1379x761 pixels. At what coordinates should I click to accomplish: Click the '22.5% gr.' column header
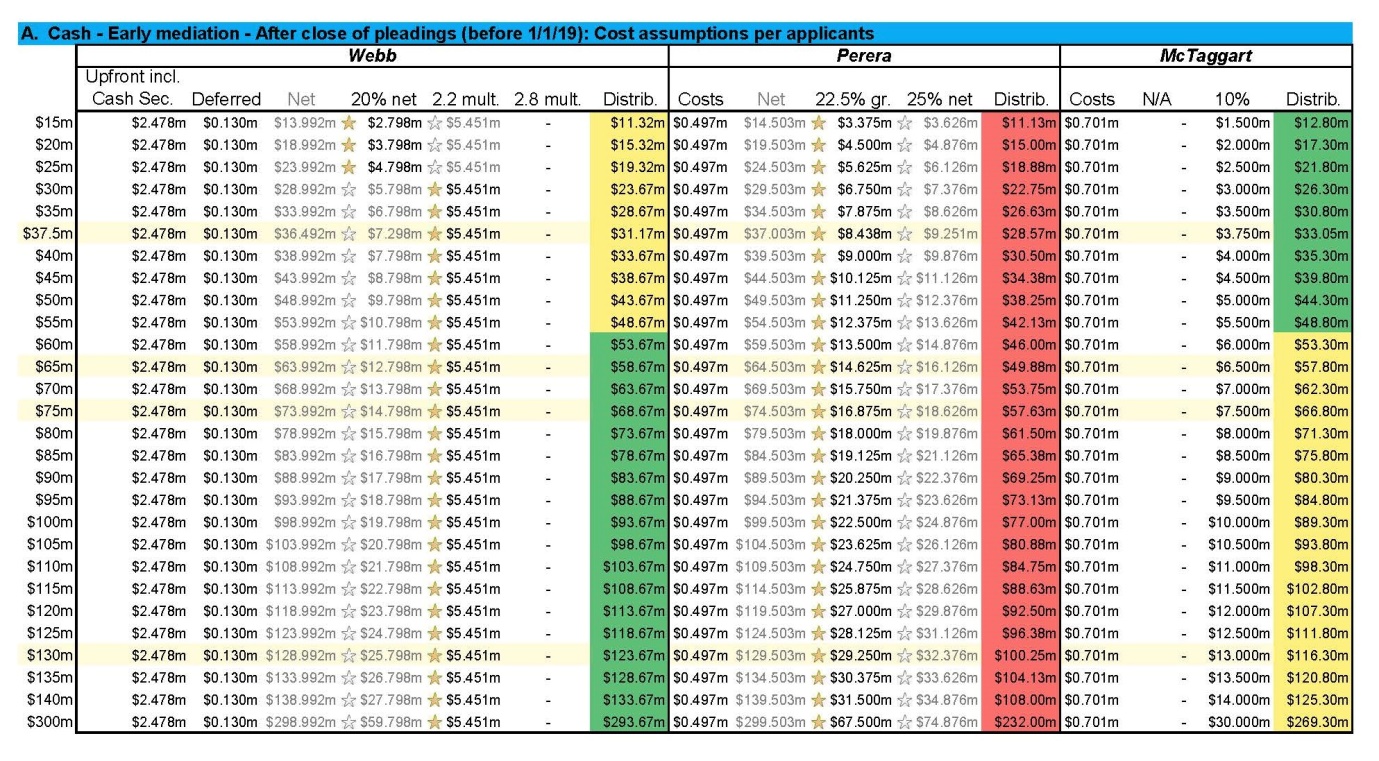point(852,99)
